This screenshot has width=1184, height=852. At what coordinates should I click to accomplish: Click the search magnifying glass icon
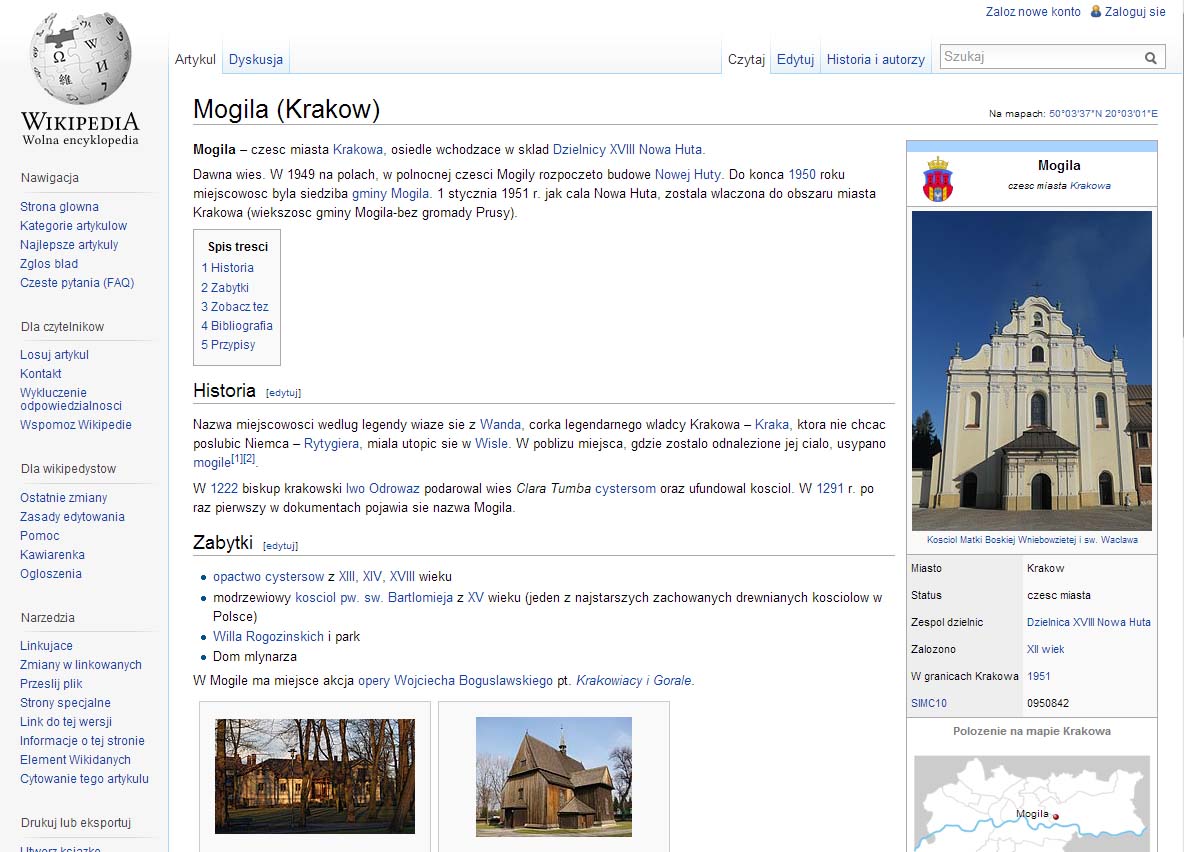(1150, 57)
